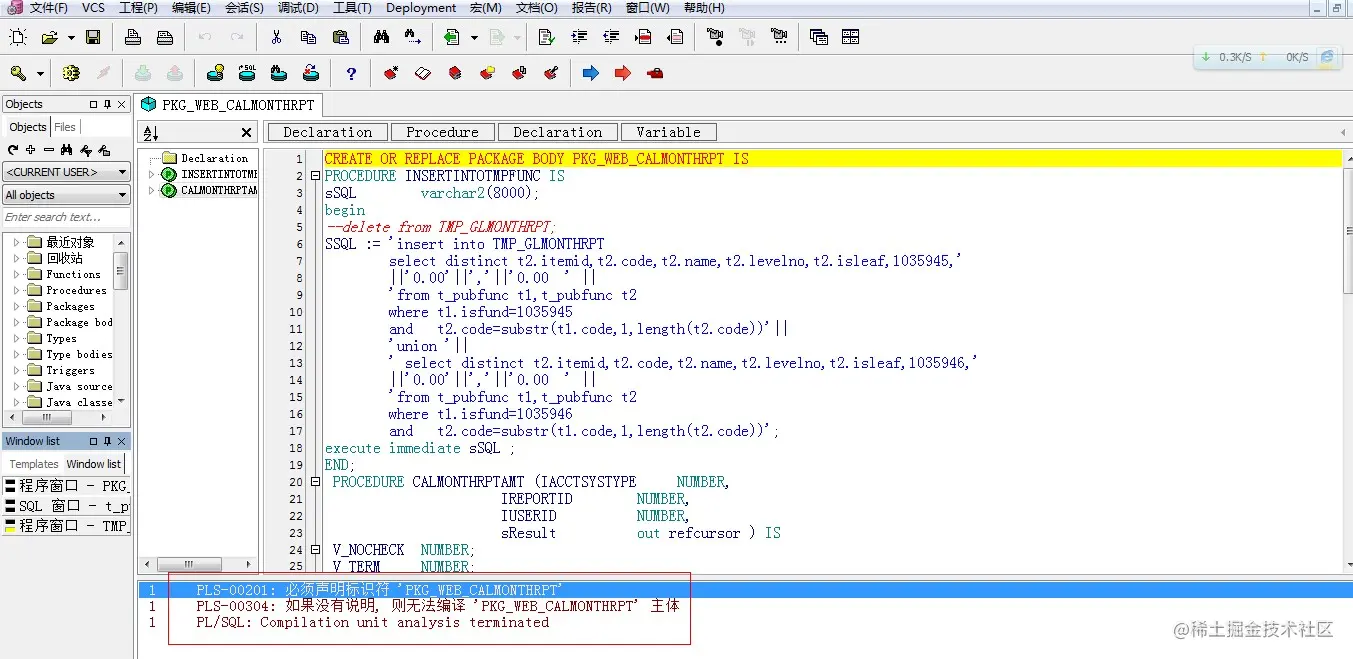Open Find with the binoculars icon
Image resolution: width=1353 pixels, height=659 pixels.
[x=381, y=37]
